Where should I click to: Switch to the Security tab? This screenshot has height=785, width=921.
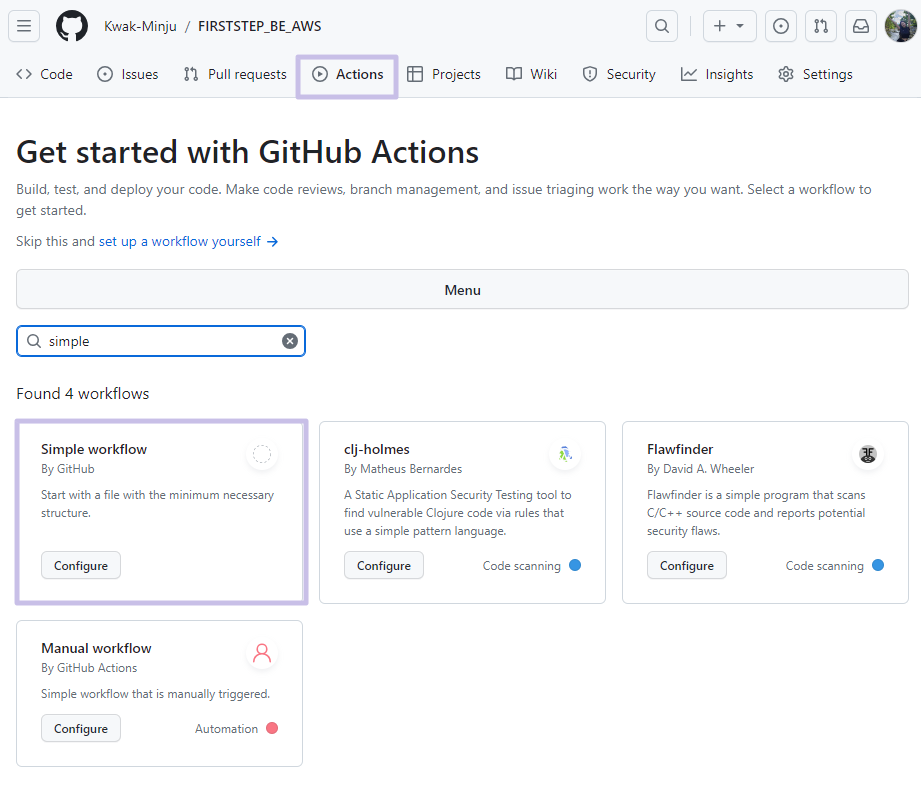[x=619, y=74]
